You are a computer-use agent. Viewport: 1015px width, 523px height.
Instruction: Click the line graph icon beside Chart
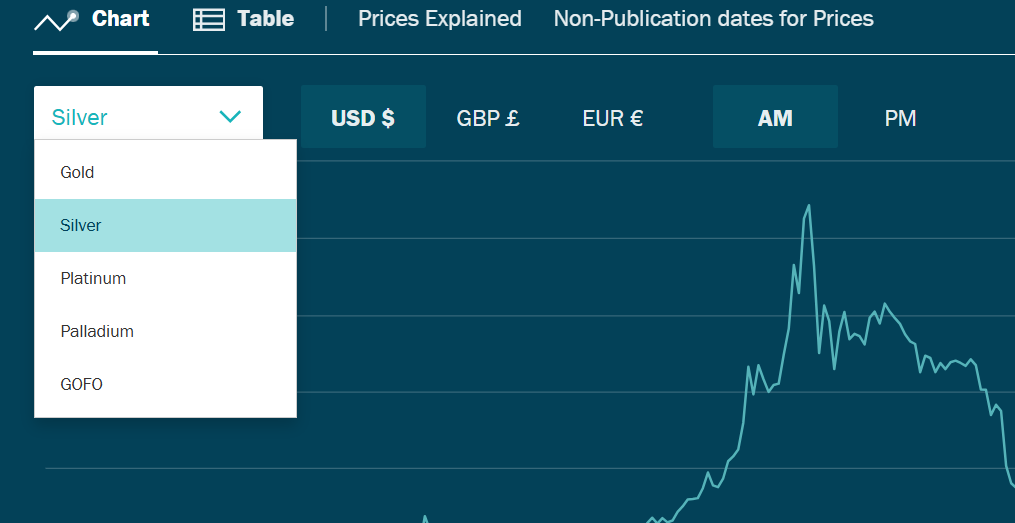pos(56,20)
